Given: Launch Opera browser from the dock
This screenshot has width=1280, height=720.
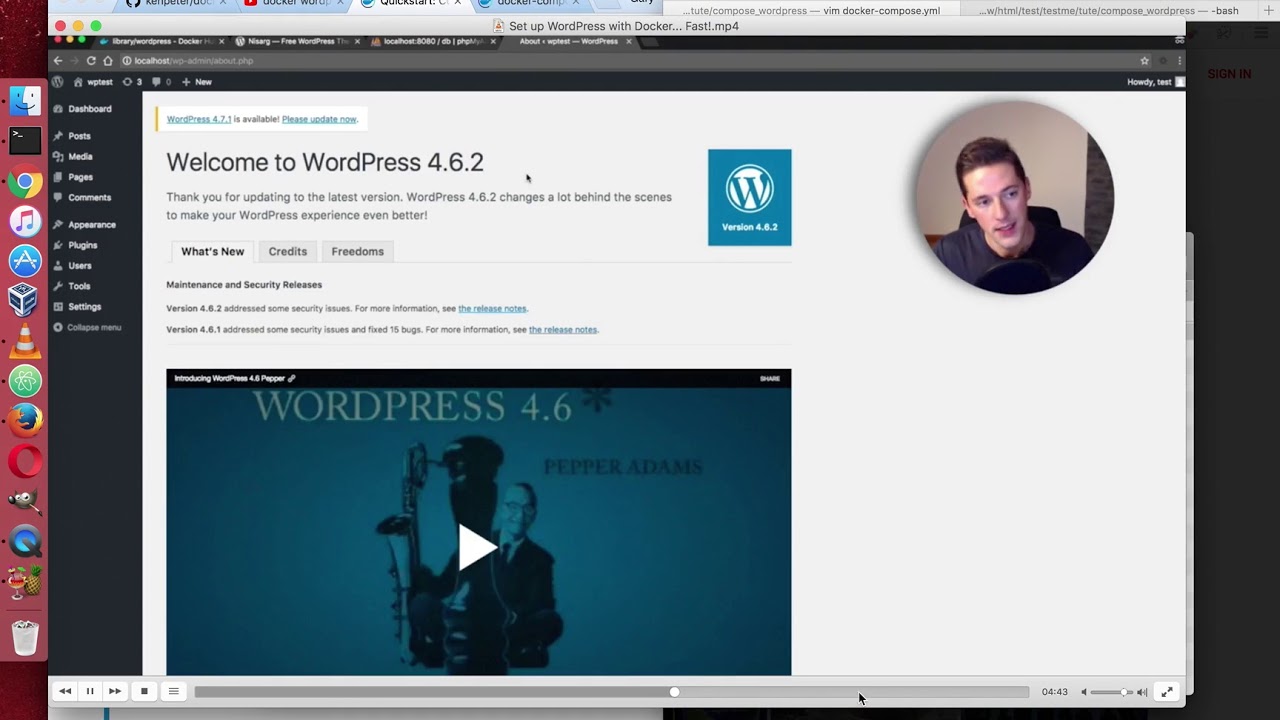Looking at the screenshot, I should coord(25,461).
